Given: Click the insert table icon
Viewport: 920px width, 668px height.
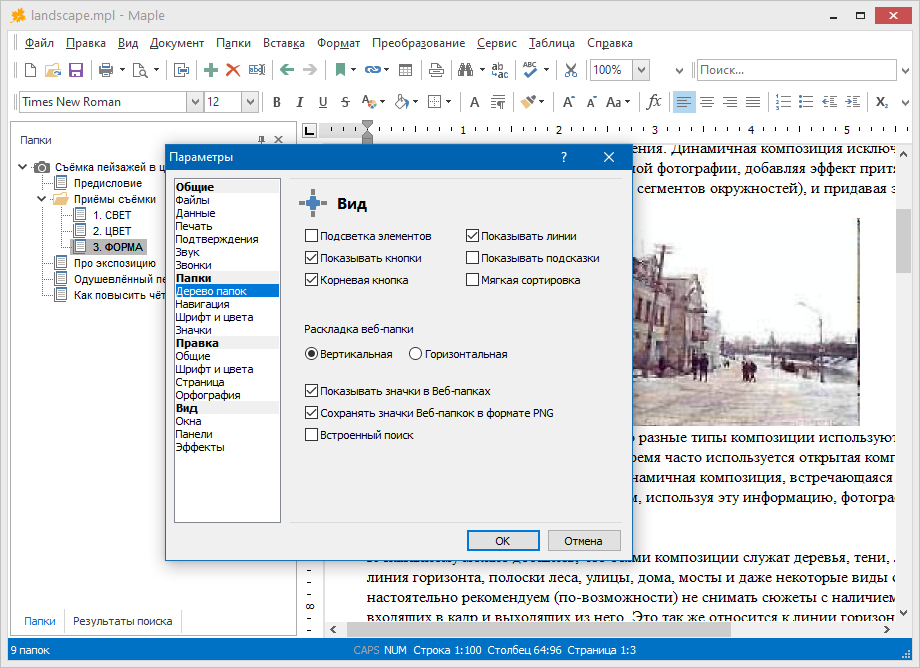Looking at the screenshot, I should tap(405, 70).
